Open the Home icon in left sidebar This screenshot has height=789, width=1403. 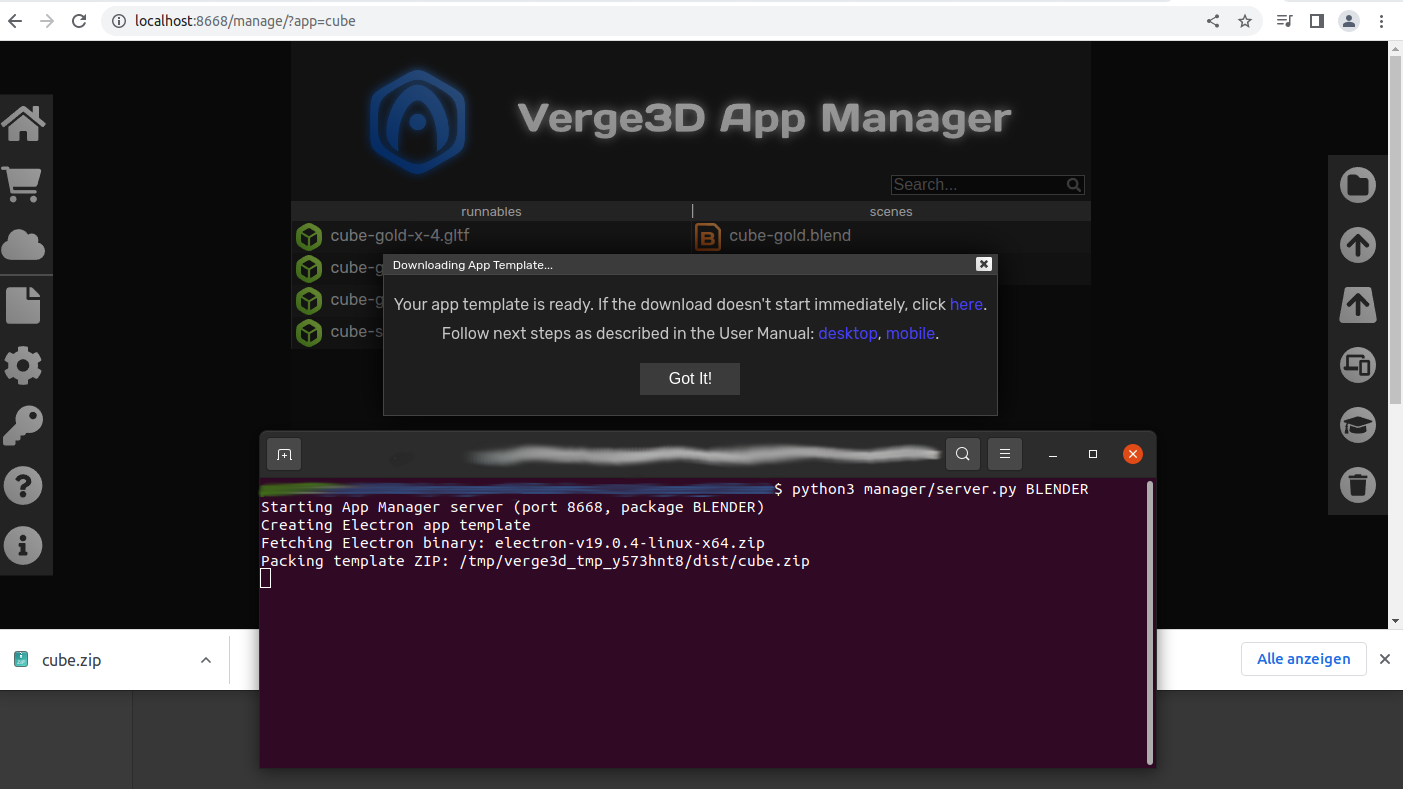coord(23,123)
